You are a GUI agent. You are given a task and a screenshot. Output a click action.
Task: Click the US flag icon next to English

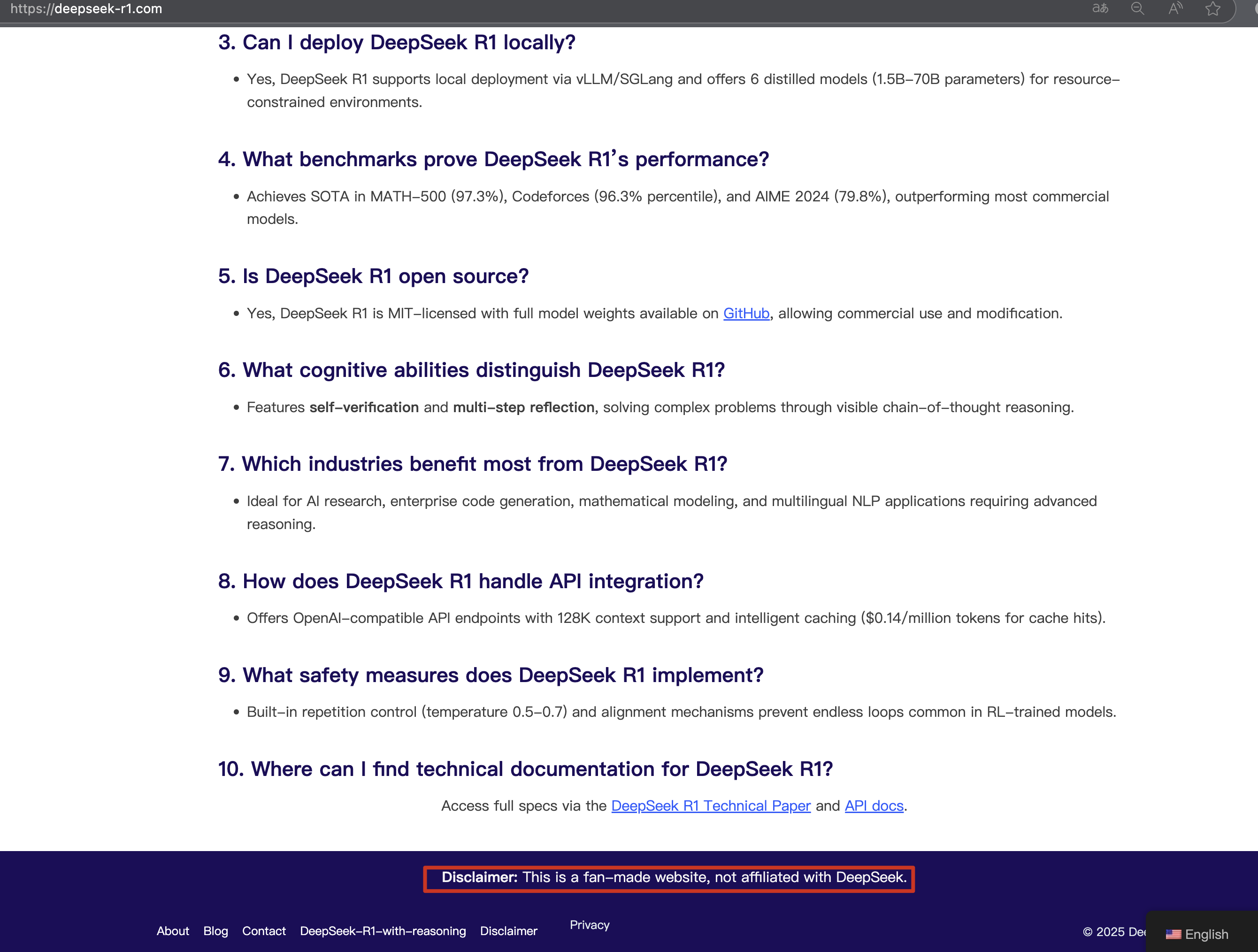1174,934
